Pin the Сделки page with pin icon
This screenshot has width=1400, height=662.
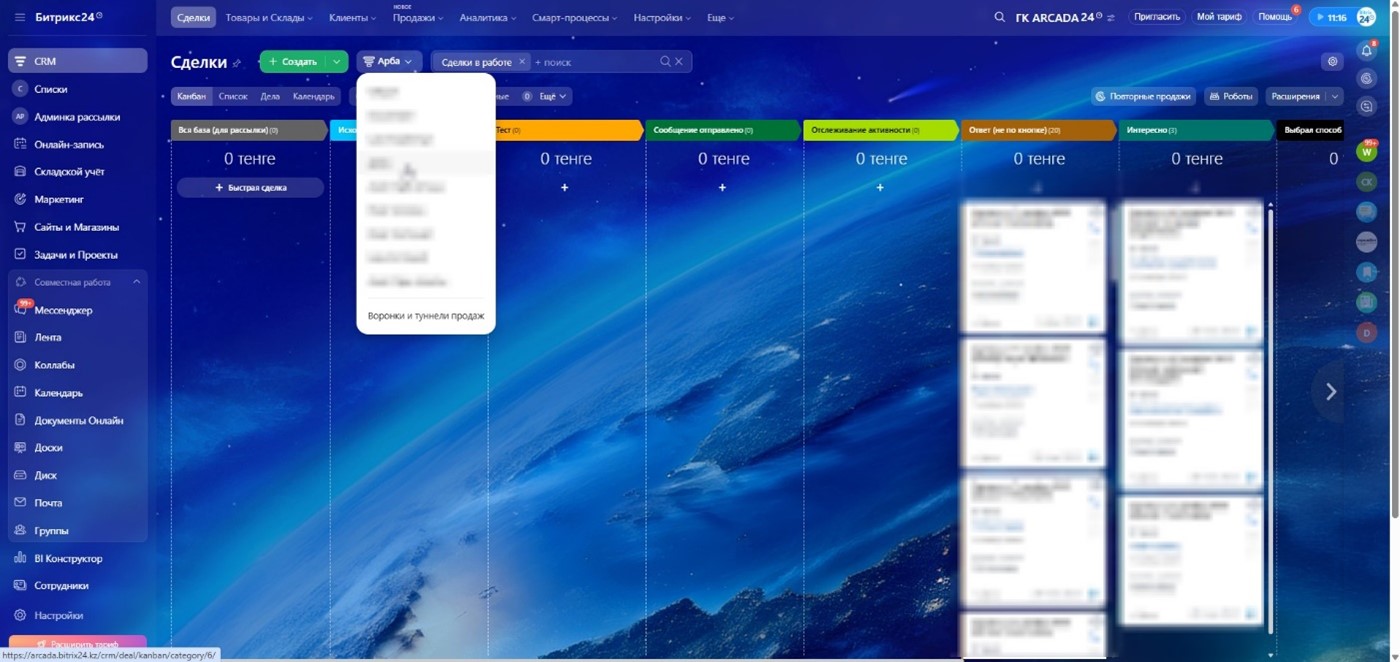click(237, 63)
